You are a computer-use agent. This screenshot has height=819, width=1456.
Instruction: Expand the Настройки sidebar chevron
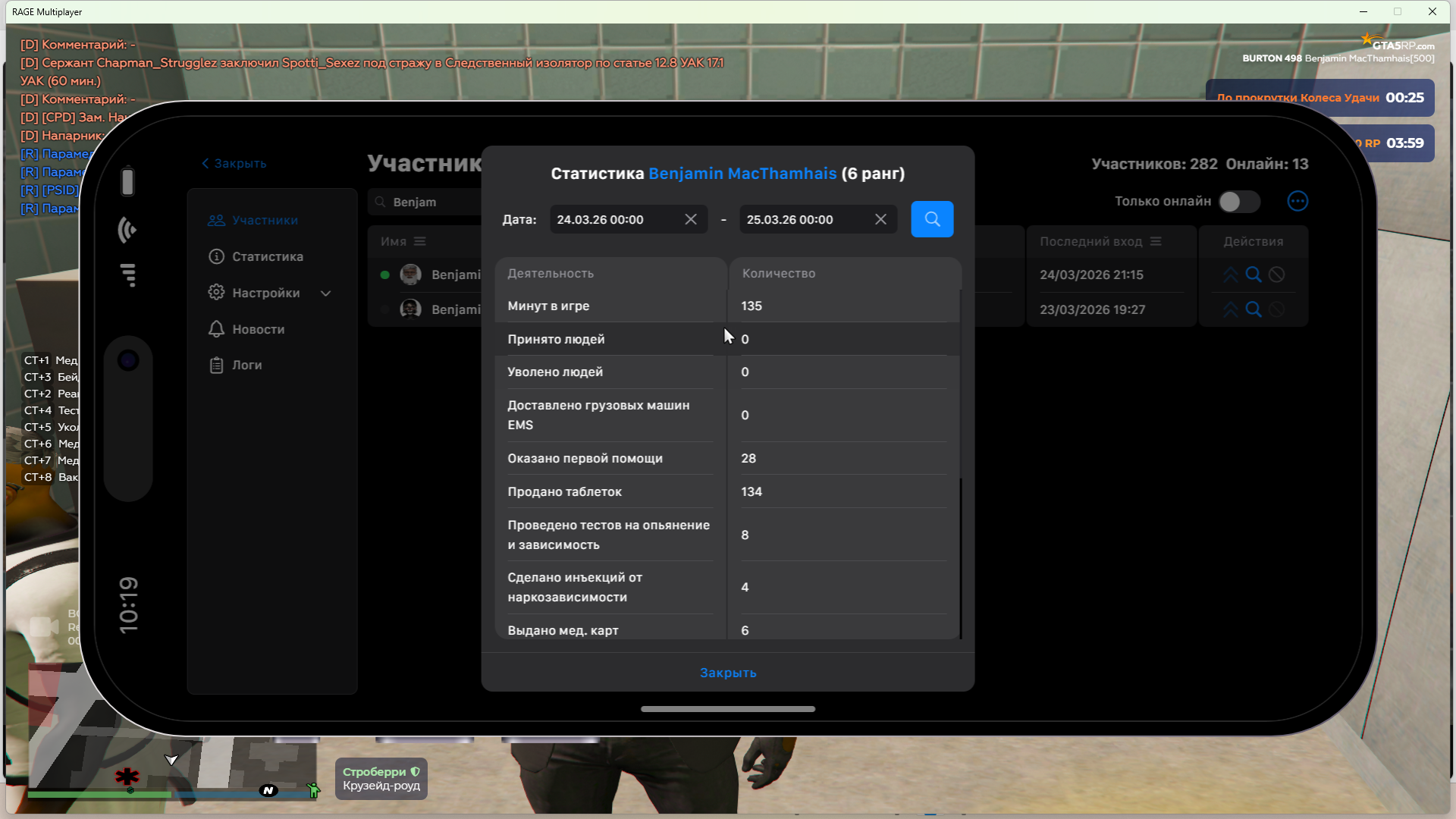pos(326,293)
